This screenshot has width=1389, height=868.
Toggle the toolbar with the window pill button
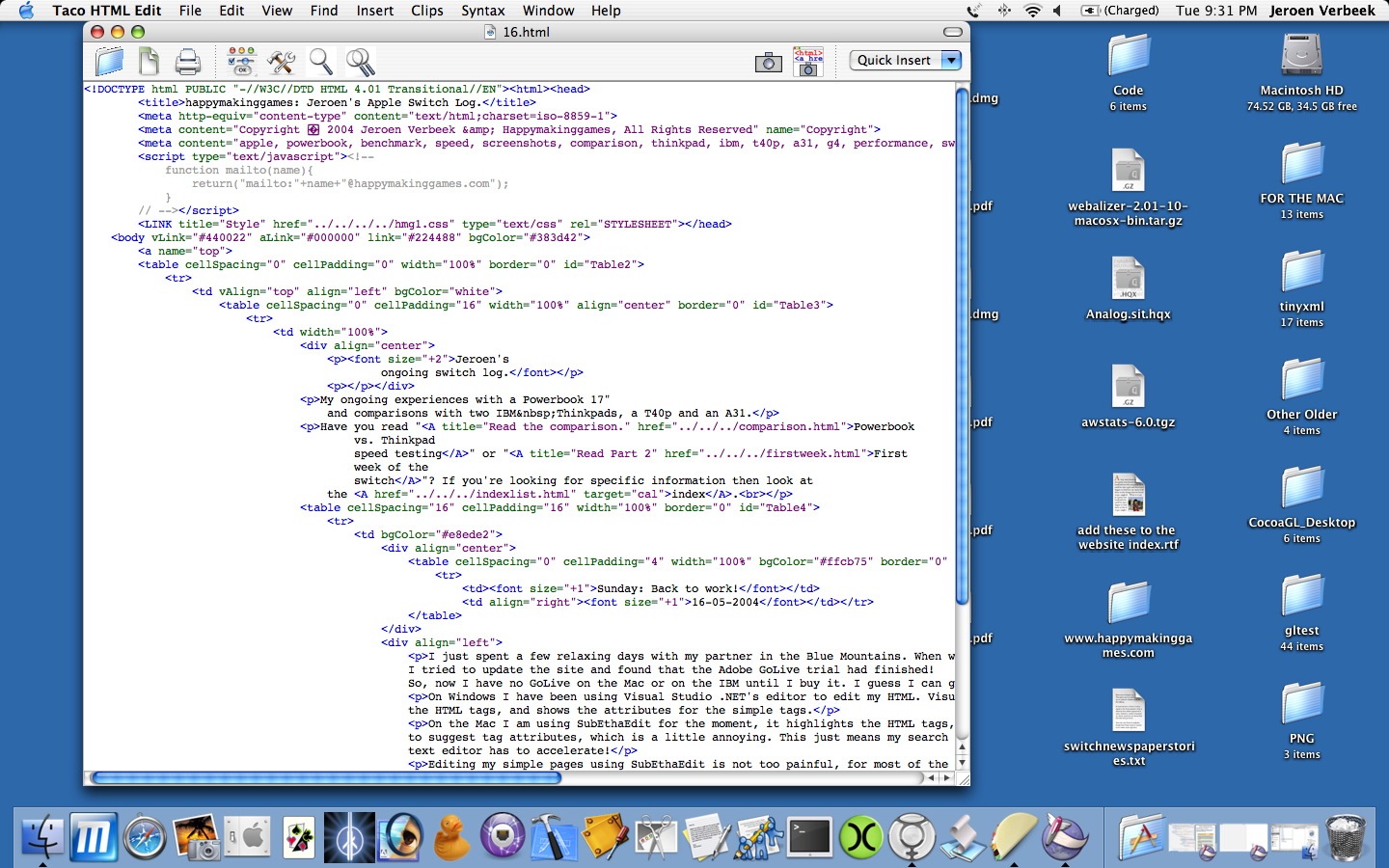coord(953,32)
